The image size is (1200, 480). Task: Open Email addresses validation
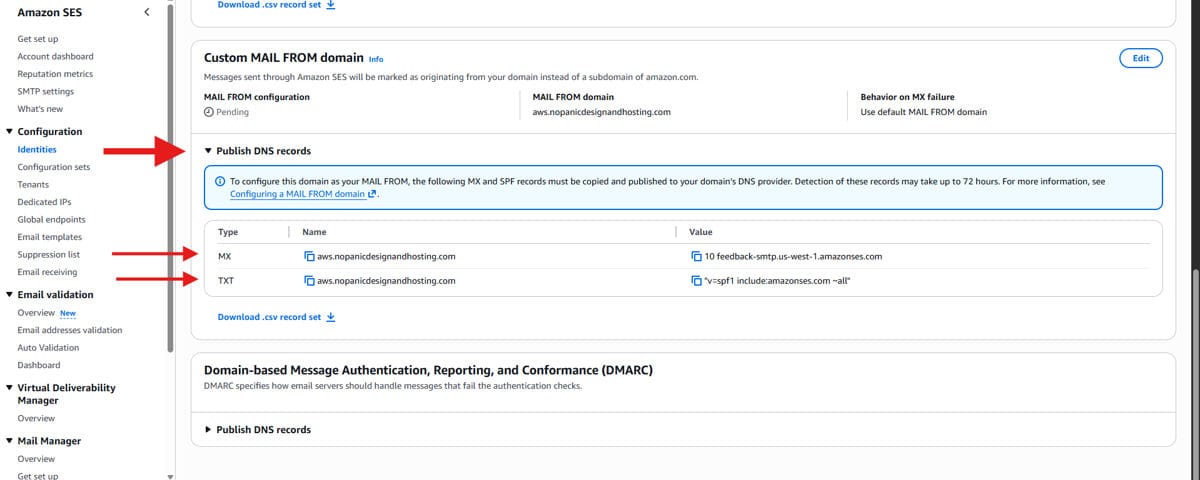pos(69,330)
